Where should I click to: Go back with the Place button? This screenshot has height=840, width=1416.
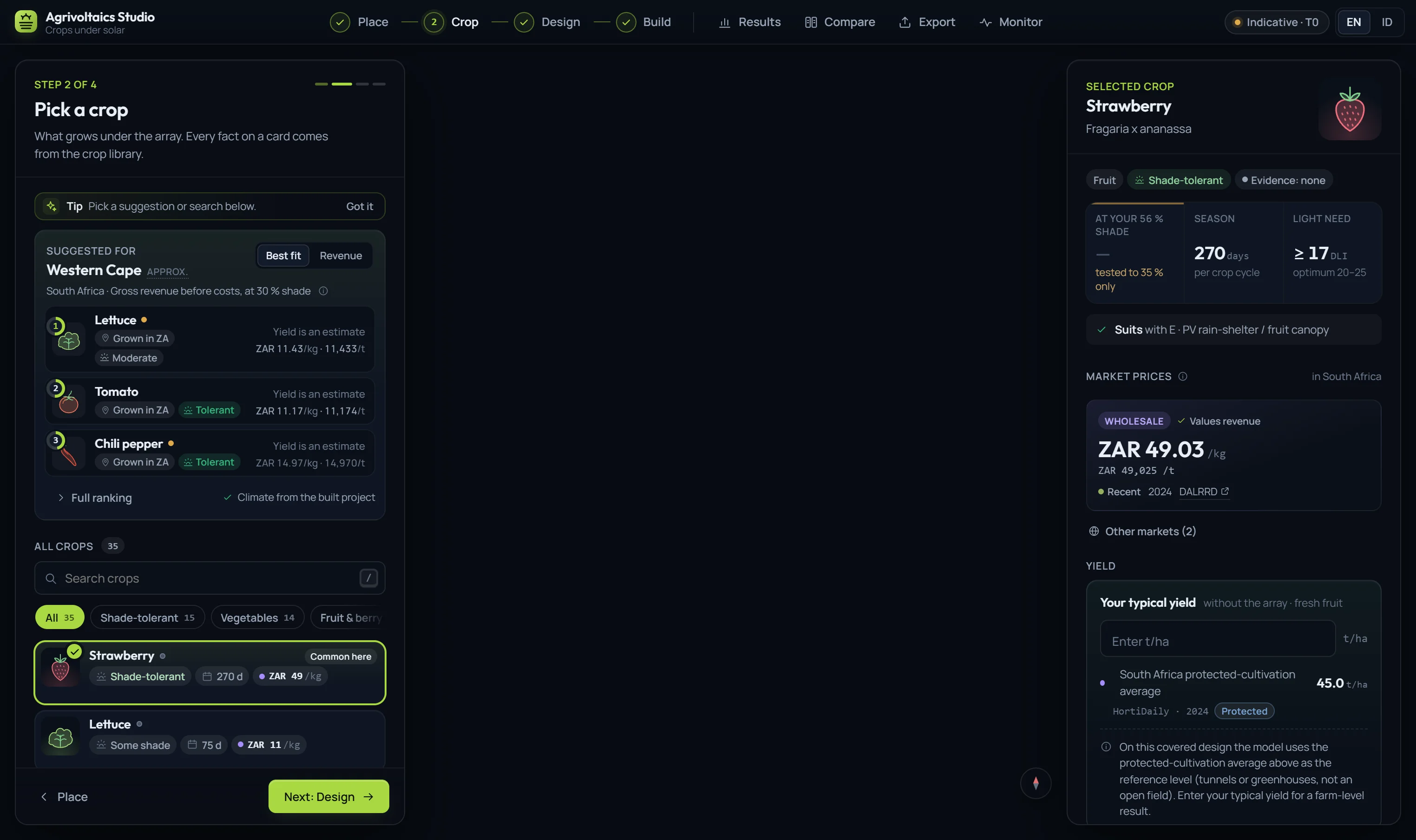click(64, 797)
